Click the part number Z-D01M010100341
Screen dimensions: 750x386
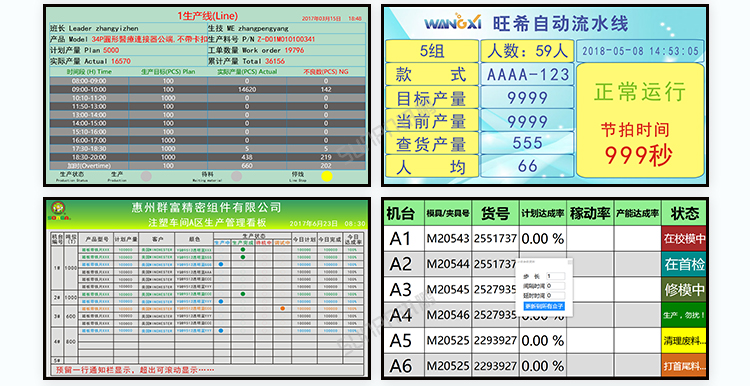coord(286,39)
